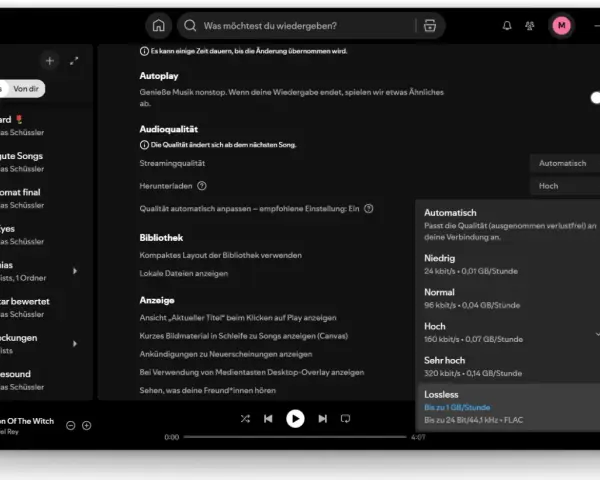Choose Sehr hoch 320 kbit/s option

click(509, 366)
